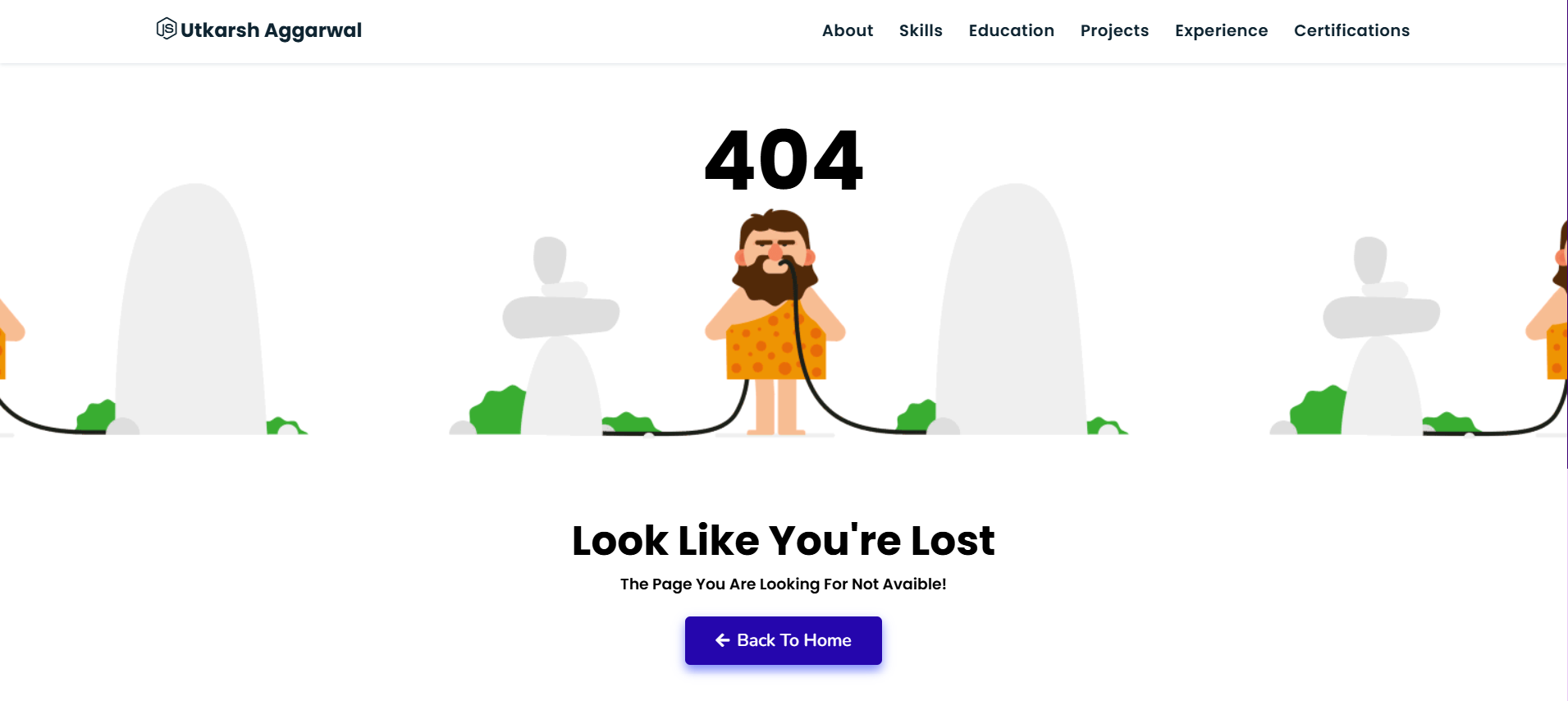
Task: Click the caveman's orange spotted outfit
Action: click(x=775, y=345)
